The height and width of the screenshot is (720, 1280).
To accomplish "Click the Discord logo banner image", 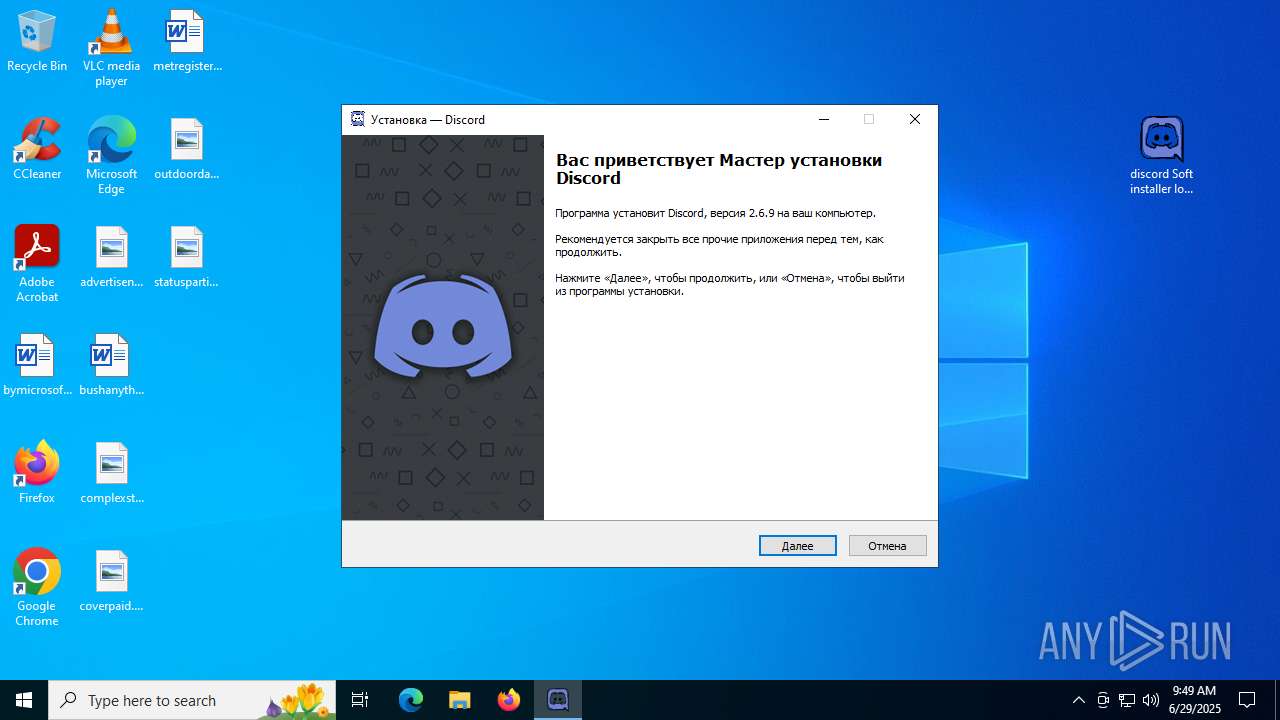I will tap(443, 328).
